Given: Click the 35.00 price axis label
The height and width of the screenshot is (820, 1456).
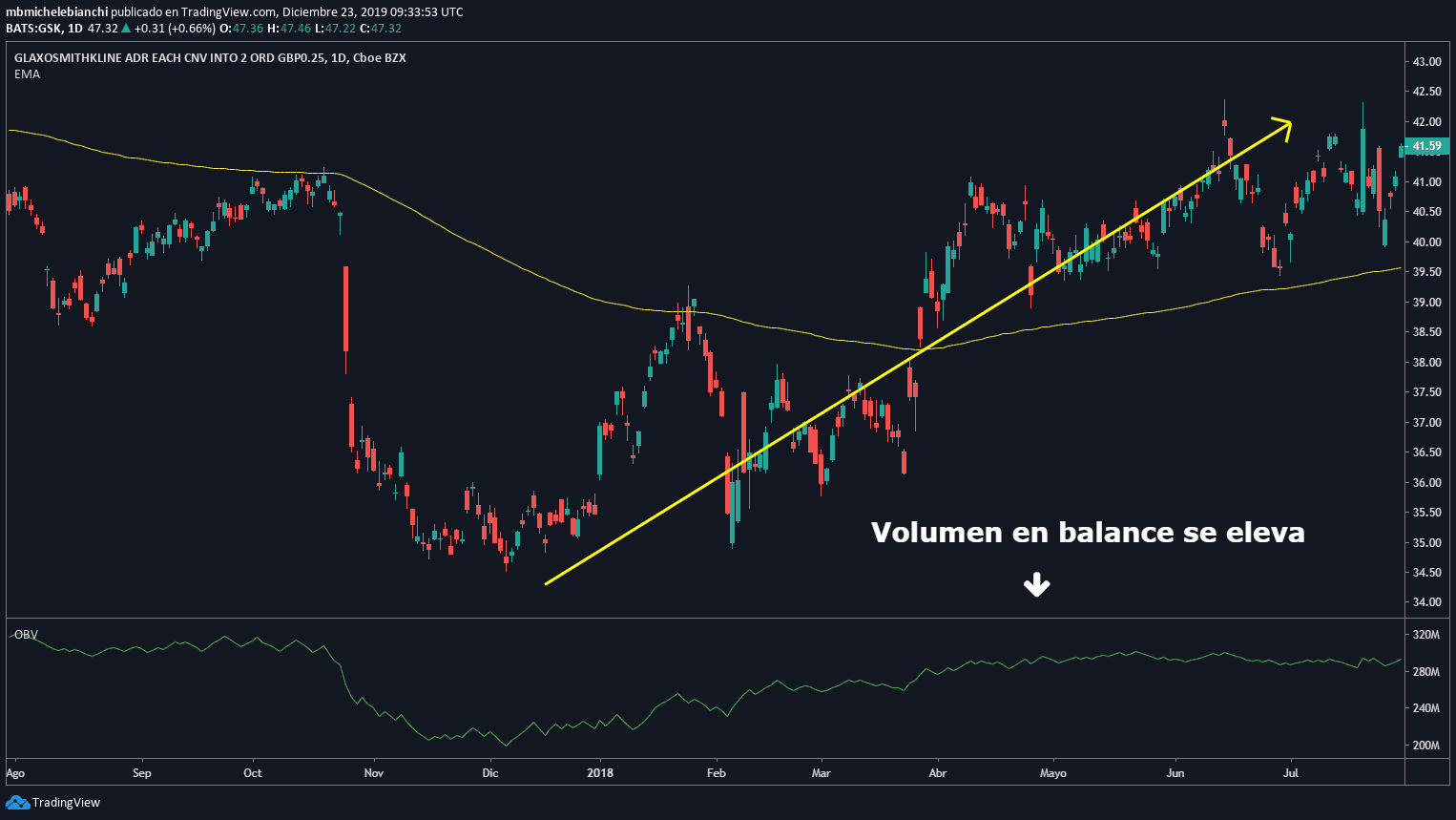Looking at the screenshot, I should (1427, 543).
